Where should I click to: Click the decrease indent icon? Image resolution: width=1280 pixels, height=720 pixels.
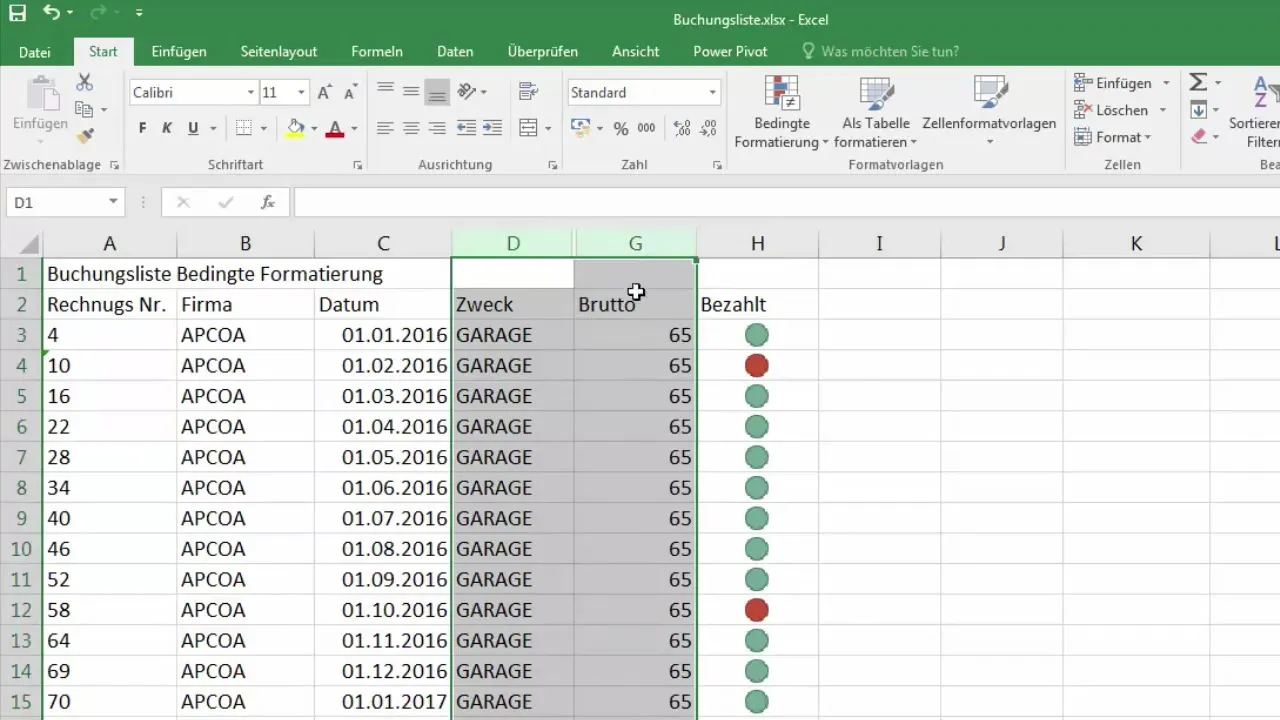[466, 128]
